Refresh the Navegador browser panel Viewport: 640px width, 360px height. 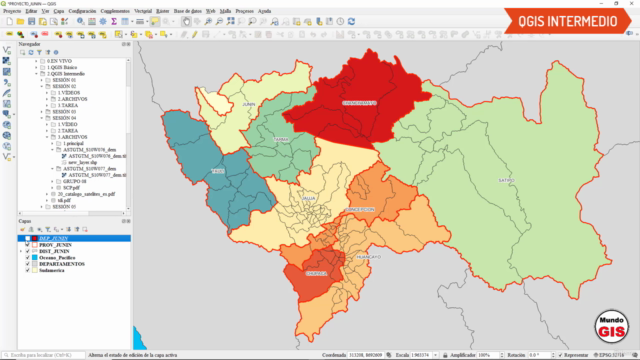pos(31,52)
